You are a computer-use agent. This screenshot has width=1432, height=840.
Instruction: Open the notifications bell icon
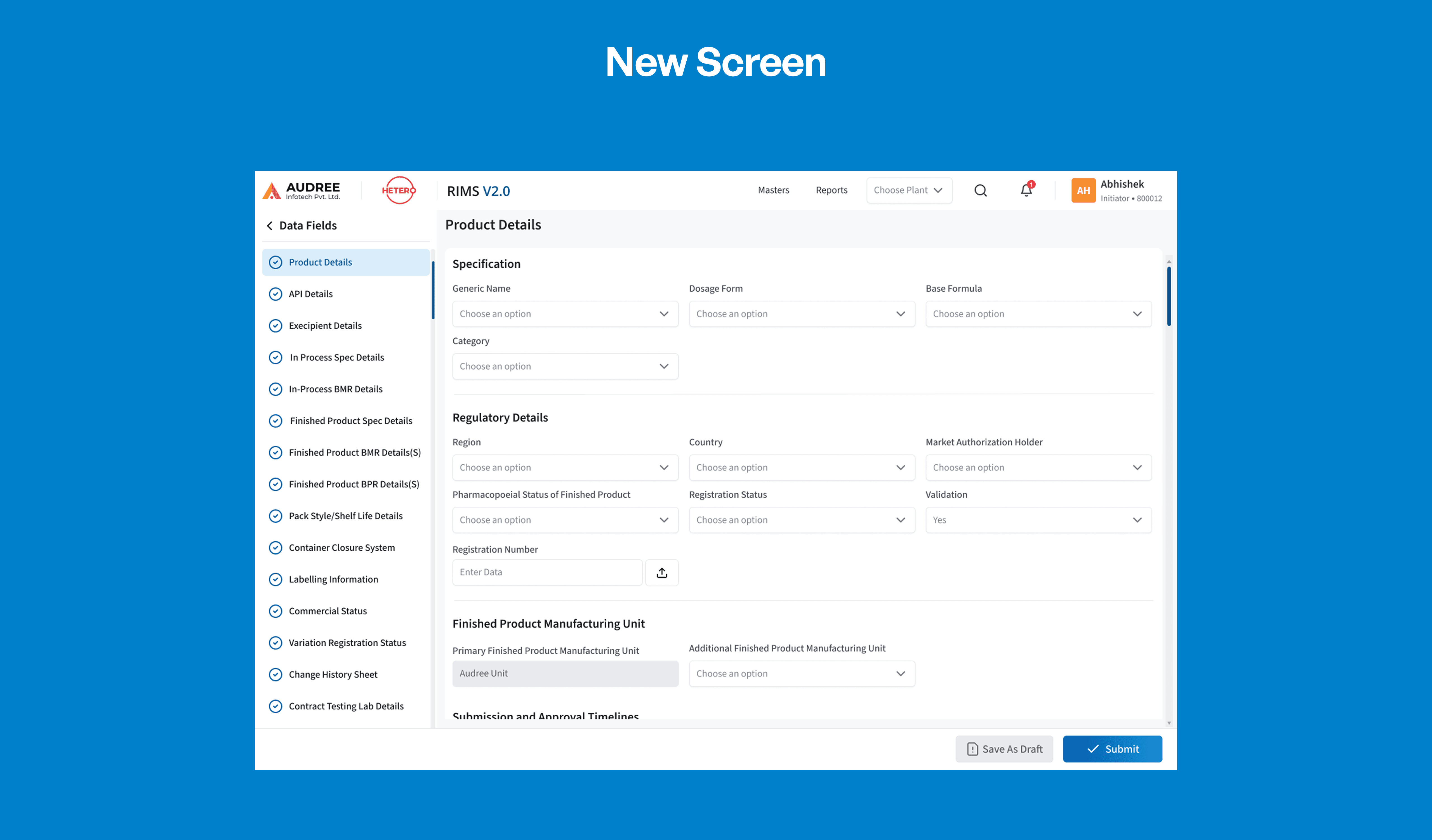(1026, 190)
